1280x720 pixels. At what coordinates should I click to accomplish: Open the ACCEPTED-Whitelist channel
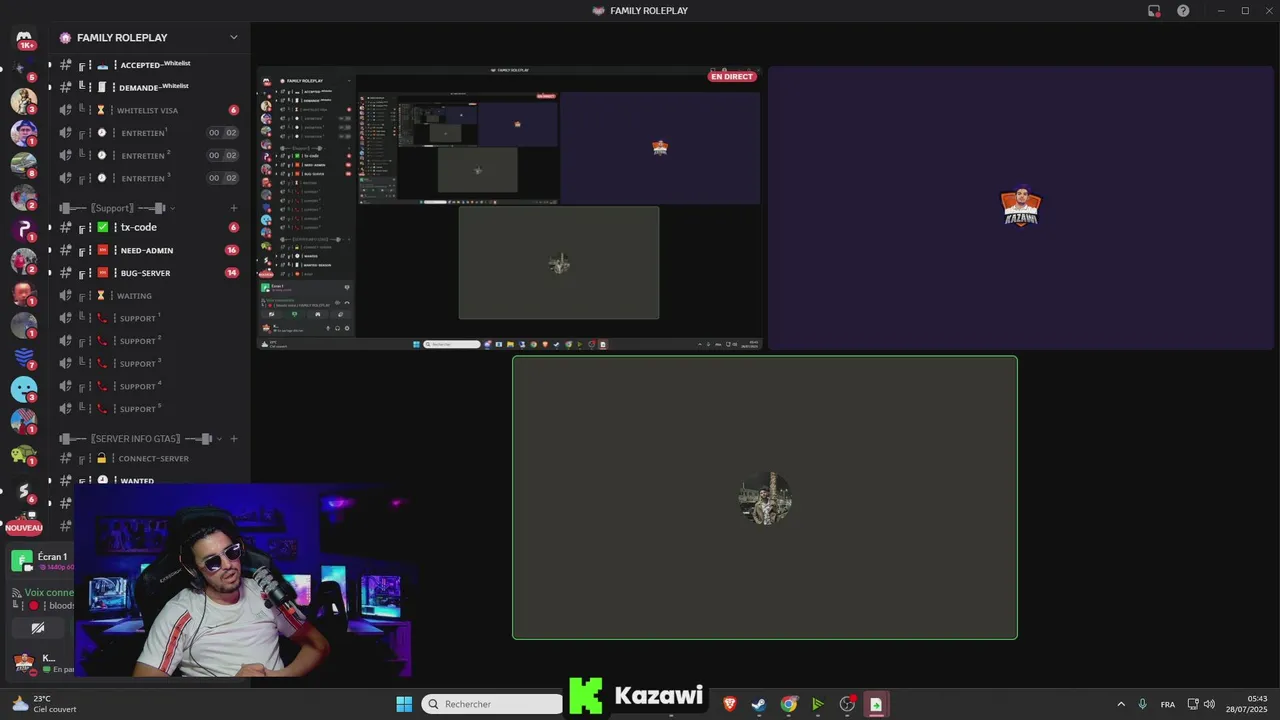(x=148, y=65)
